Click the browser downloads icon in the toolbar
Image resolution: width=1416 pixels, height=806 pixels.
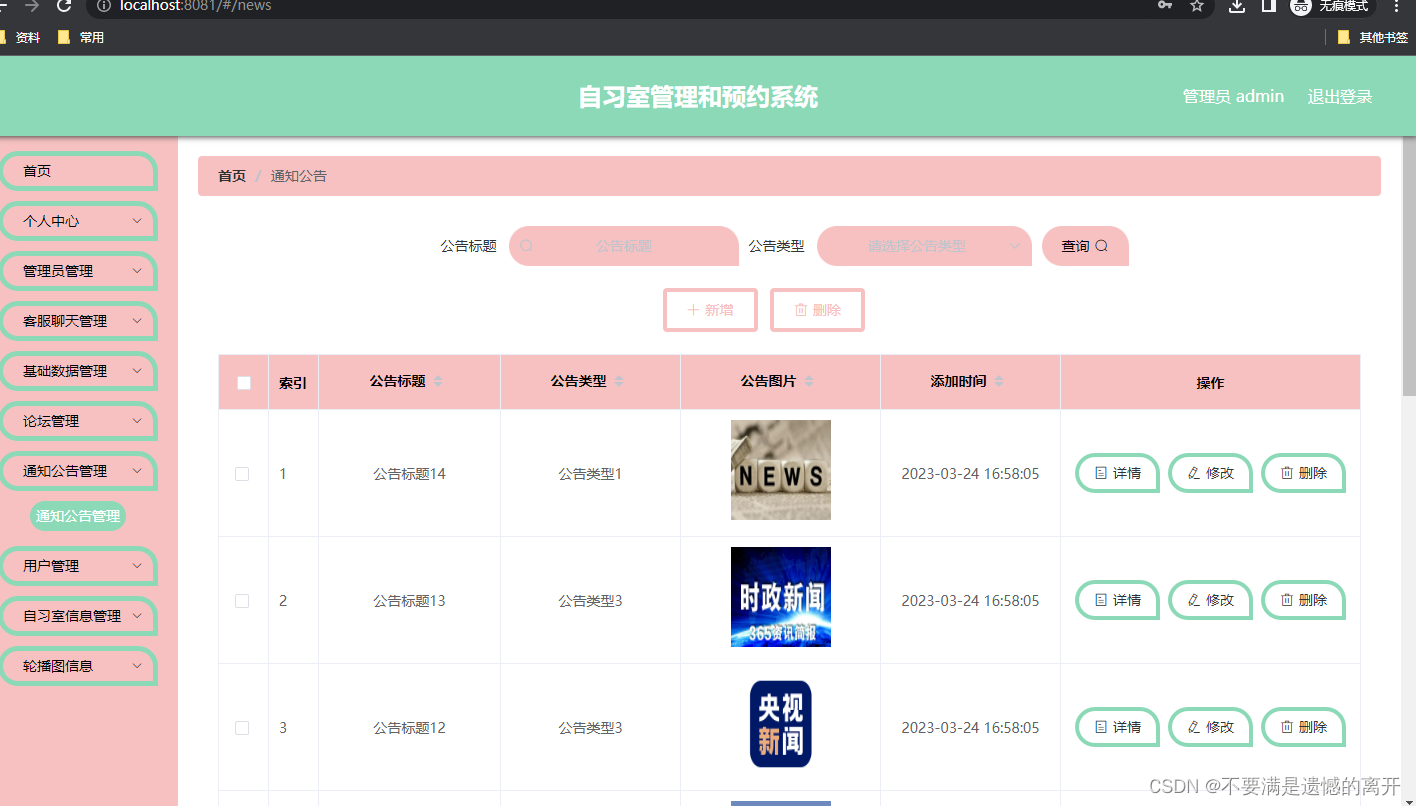tap(1235, 7)
